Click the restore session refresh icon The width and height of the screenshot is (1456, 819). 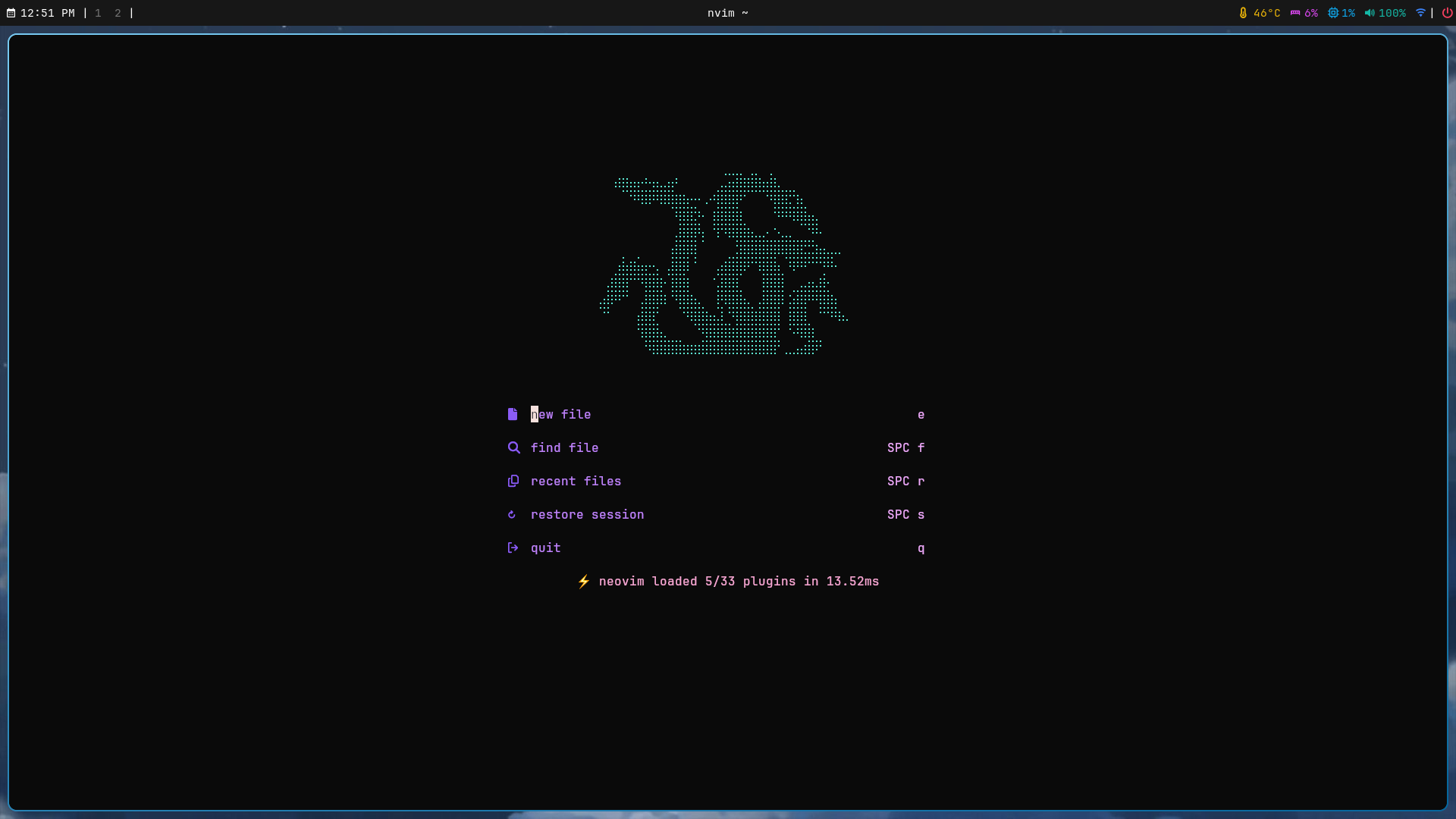pos(512,514)
